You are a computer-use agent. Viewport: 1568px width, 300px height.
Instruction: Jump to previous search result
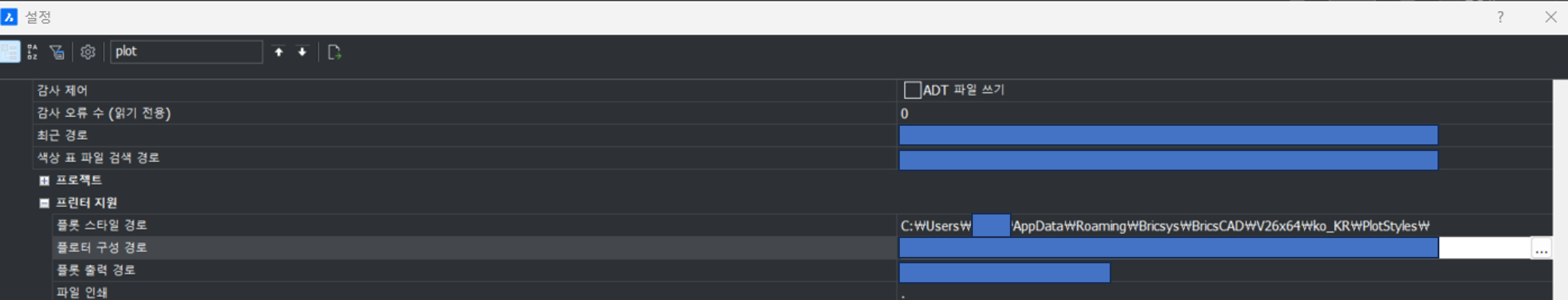[x=279, y=52]
